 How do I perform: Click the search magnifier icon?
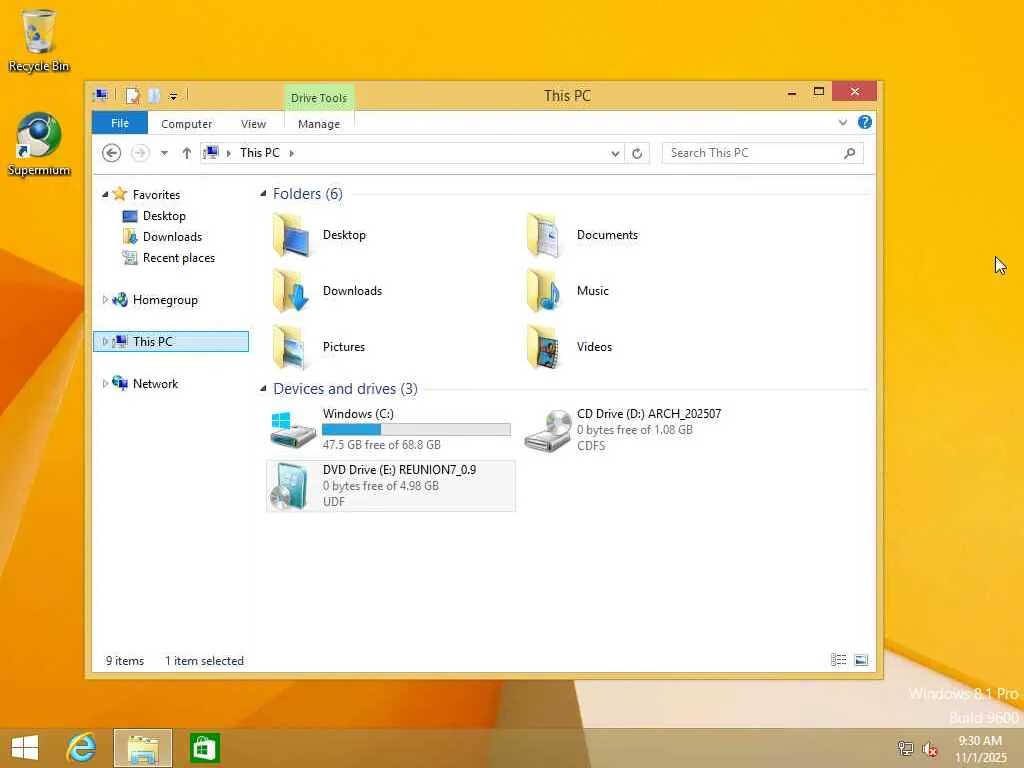point(850,153)
